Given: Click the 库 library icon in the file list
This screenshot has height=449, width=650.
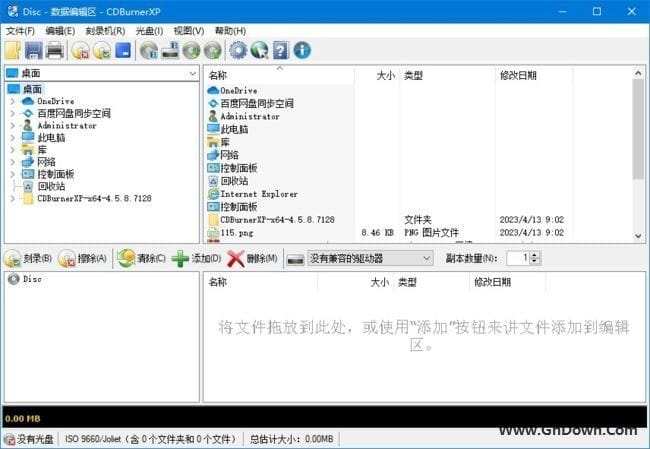Looking at the screenshot, I should [x=213, y=142].
